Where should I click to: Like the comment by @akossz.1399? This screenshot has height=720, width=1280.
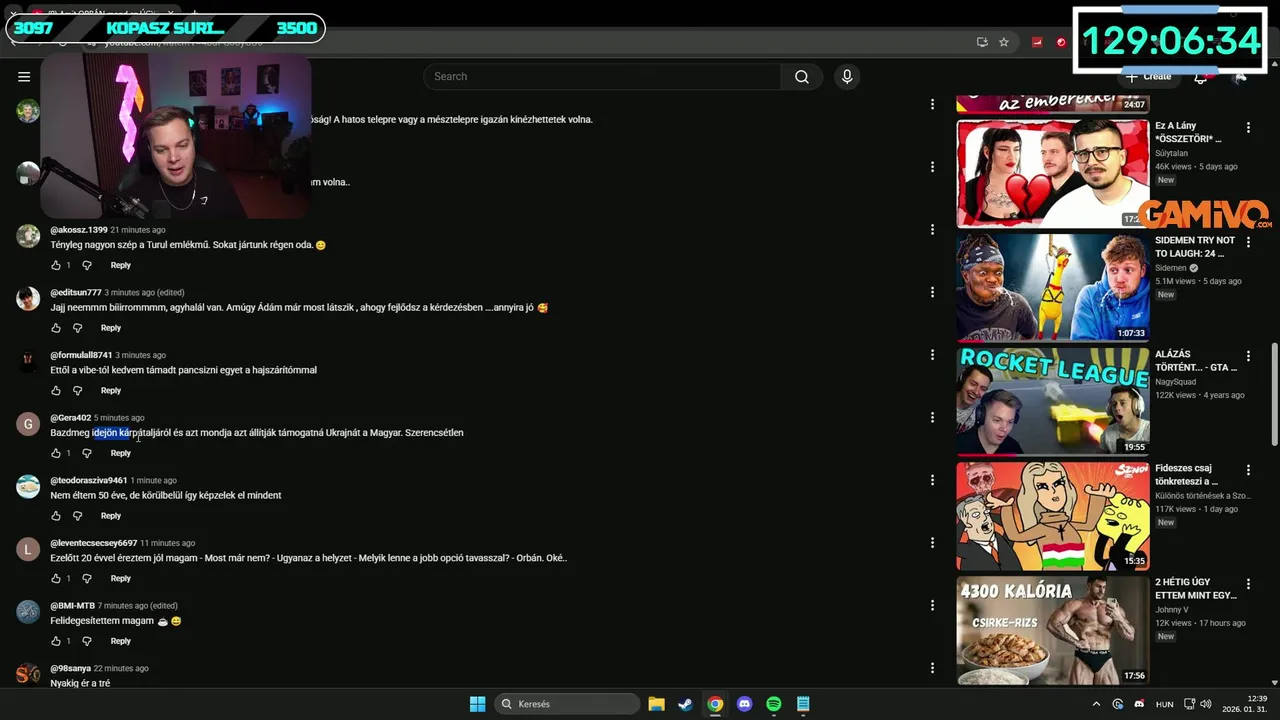[x=56, y=265]
